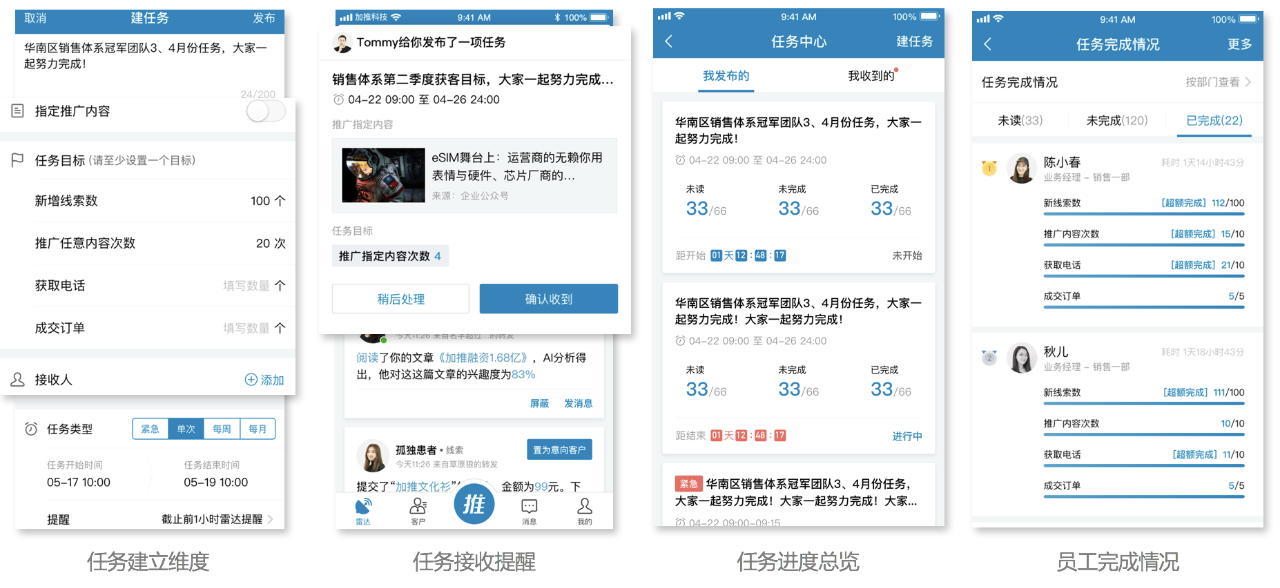This screenshot has height=588, width=1280.
Task: Toggle the 指定推广内容 switch
Action: (x=265, y=111)
